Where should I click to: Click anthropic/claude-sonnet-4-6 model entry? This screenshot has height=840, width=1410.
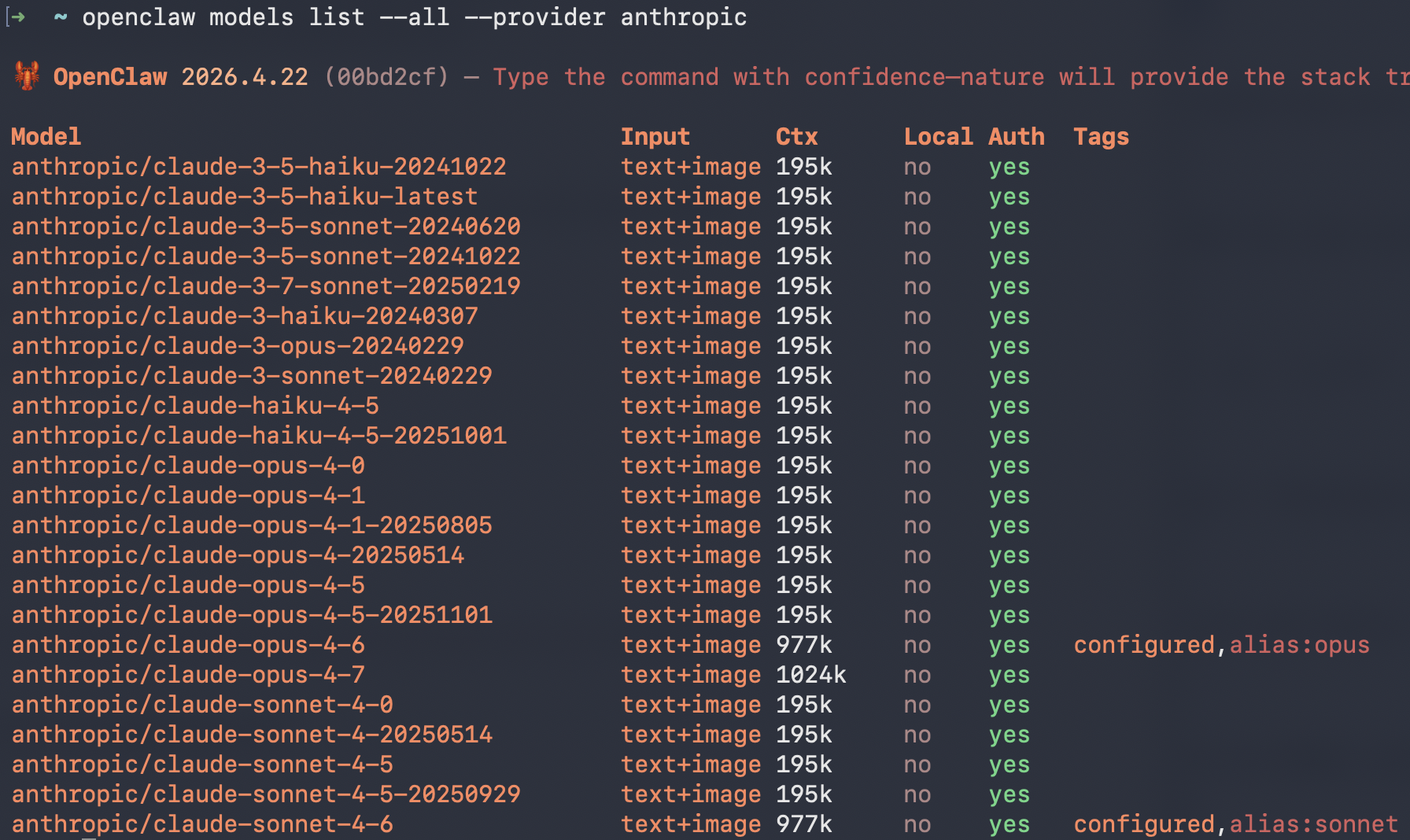pos(202,824)
